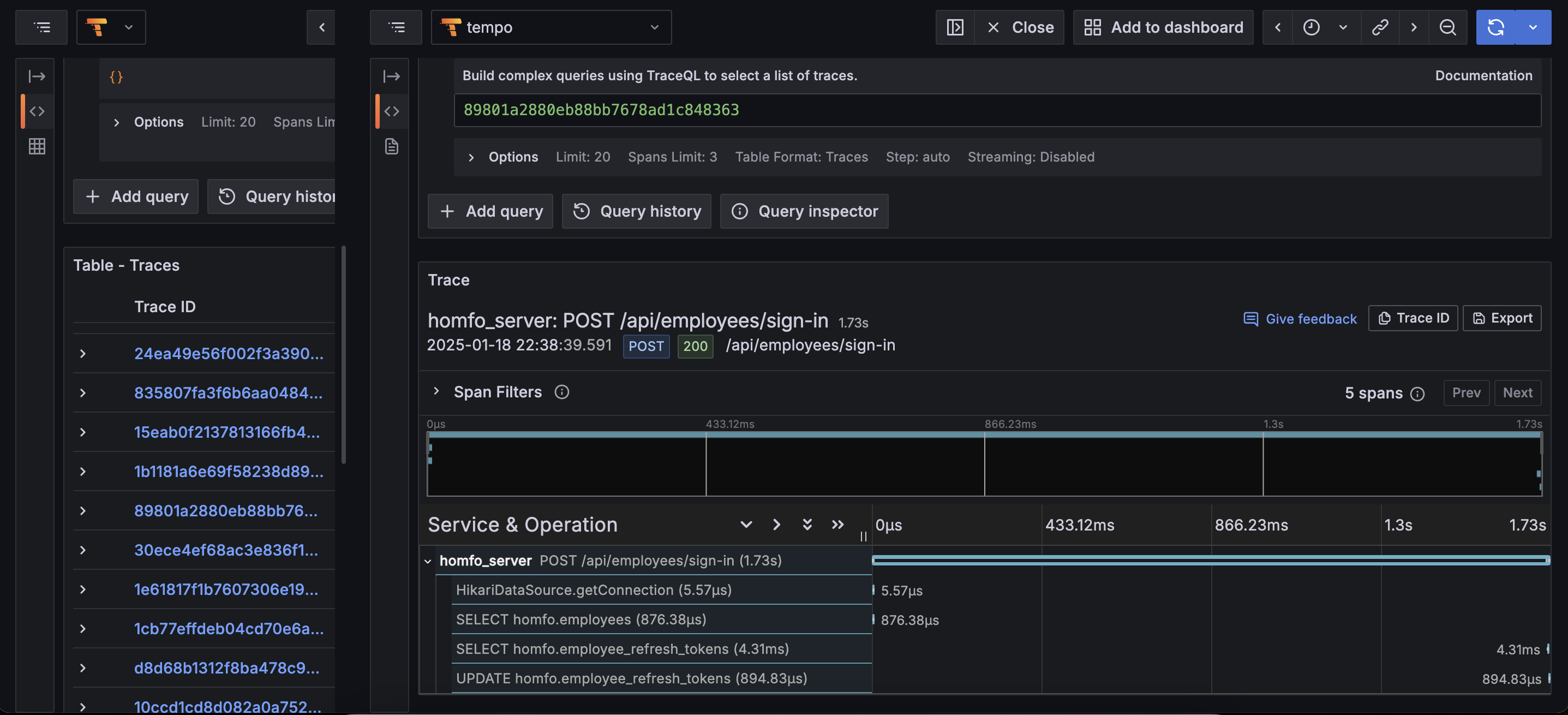The height and width of the screenshot is (715, 1568).
Task: Click Add to dashboard button
Action: pyautogui.click(x=1163, y=27)
